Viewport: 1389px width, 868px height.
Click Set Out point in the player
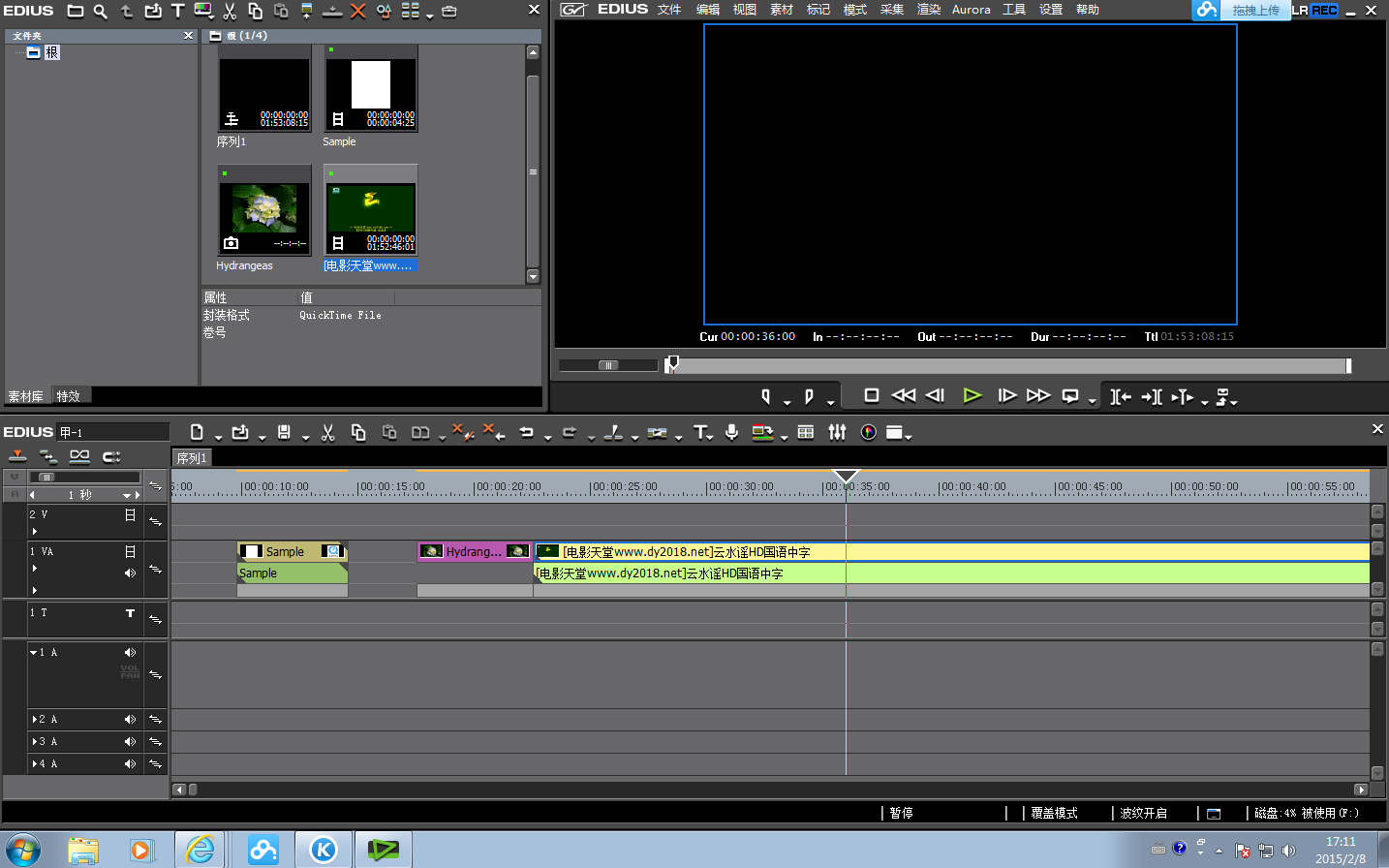[x=809, y=396]
